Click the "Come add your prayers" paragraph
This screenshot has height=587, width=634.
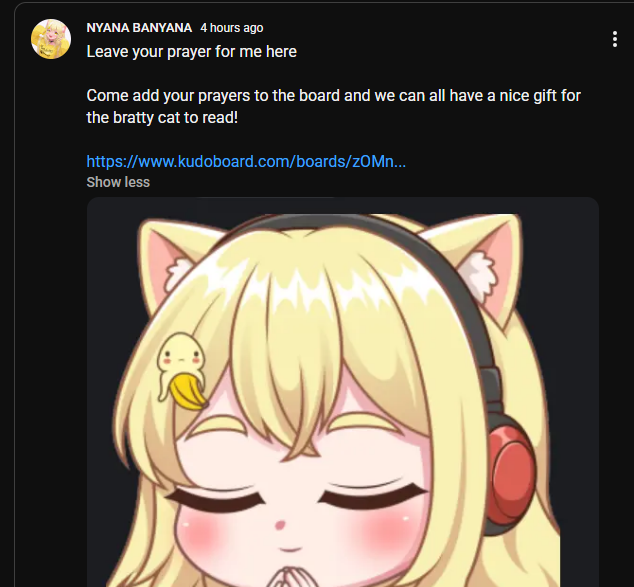pos(334,107)
